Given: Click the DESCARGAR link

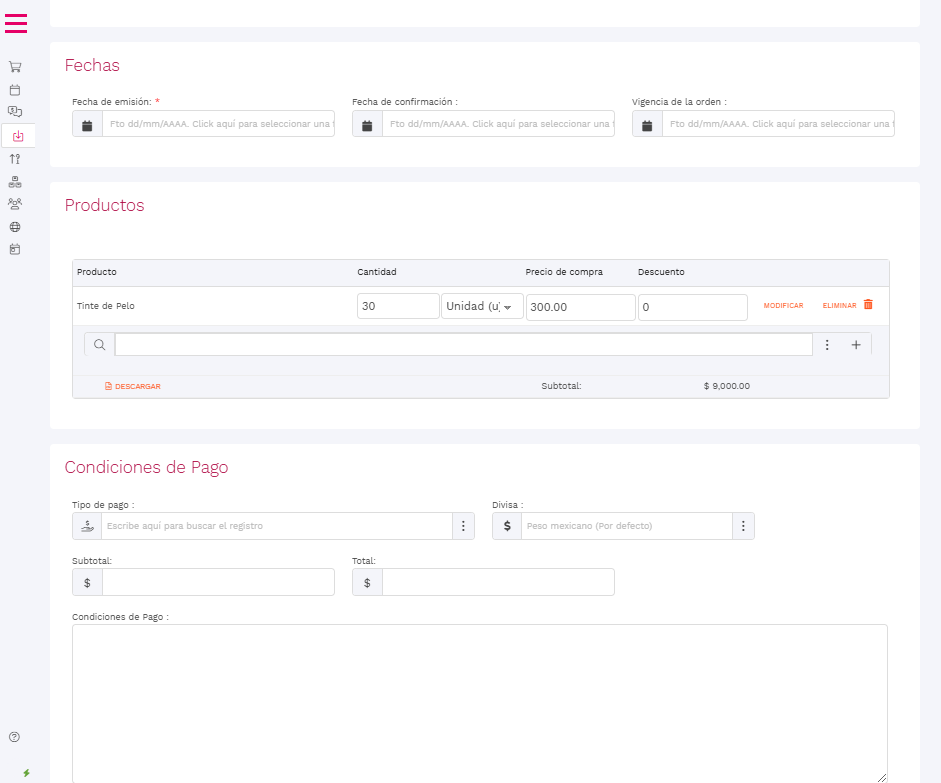Looking at the screenshot, I should (x=133, y=386).
